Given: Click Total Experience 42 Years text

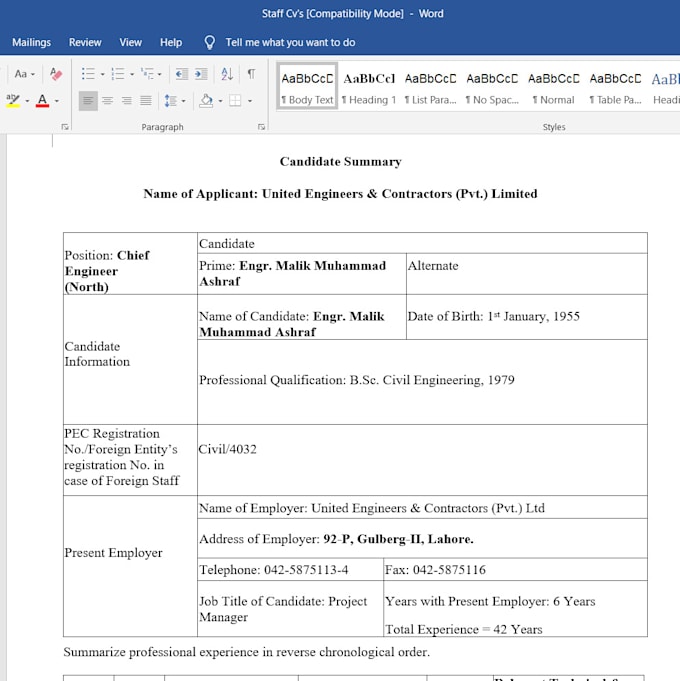Looking at the screenshot, I should pos(464,629).
